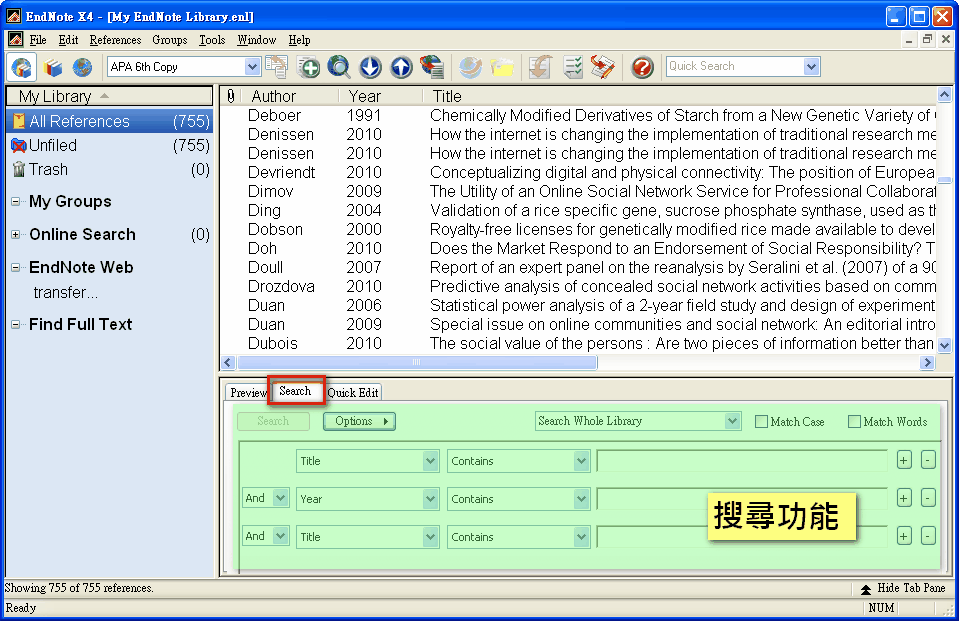Image resolution: width=959 pixels, height=621 pixels.
Task: Click the paperclip attachment column header
Action: 231,96
